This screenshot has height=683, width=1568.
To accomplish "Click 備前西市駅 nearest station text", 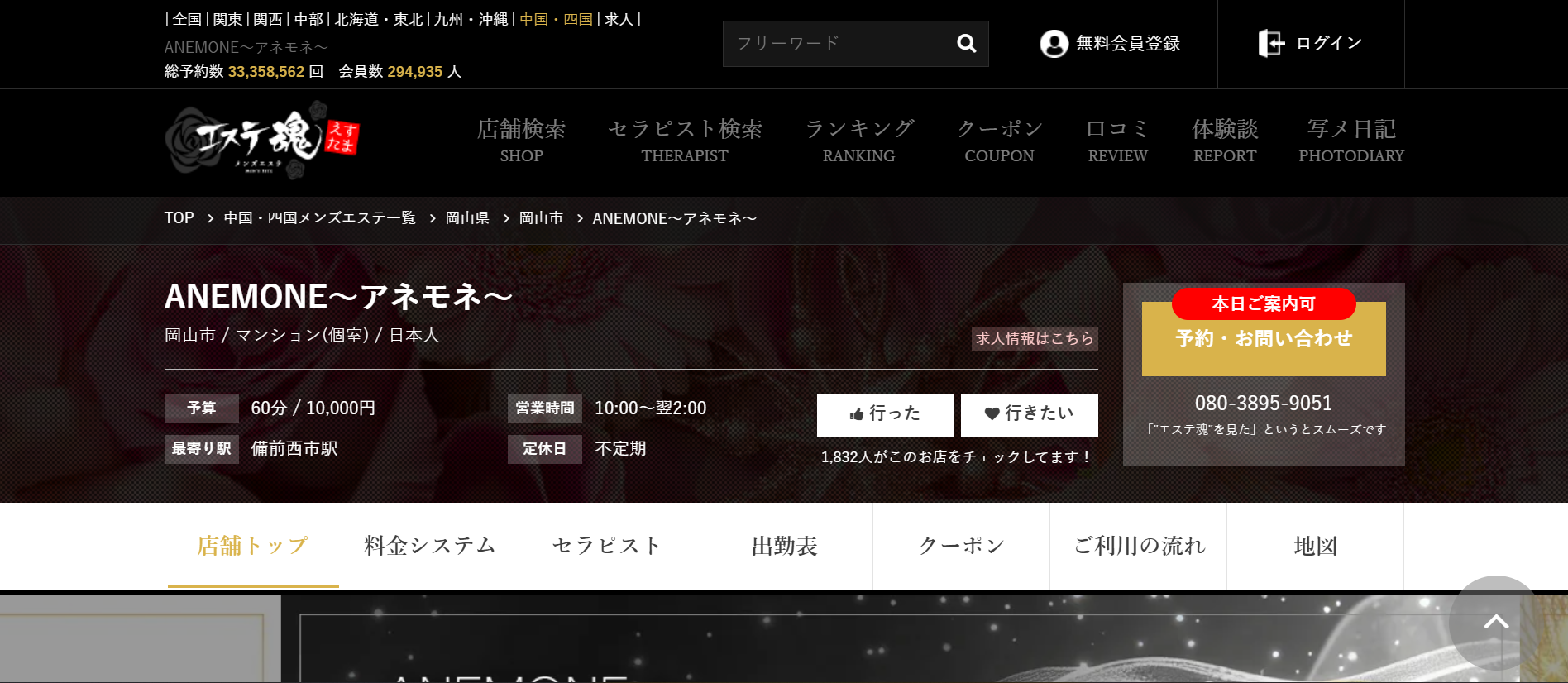I will tap(294, 449).
